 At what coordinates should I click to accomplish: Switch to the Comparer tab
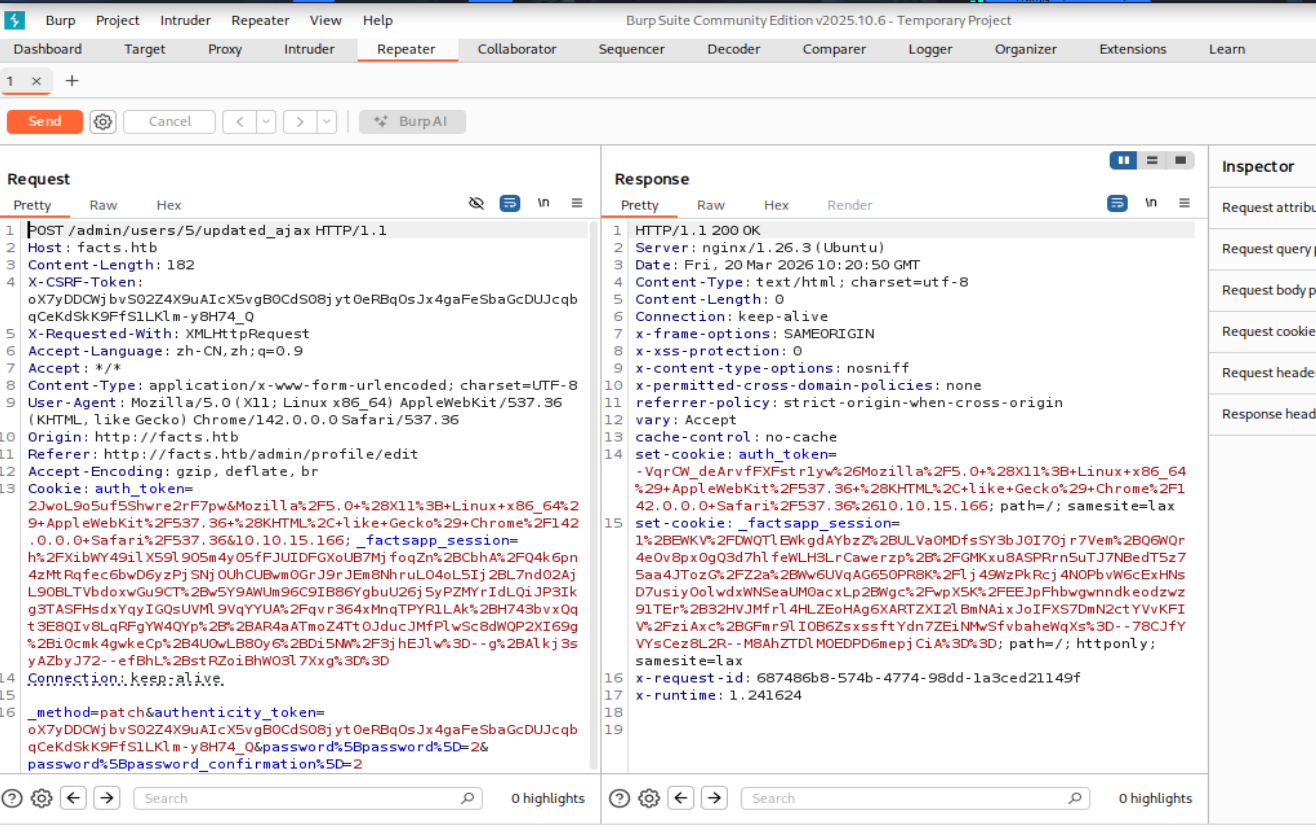point(834,49)
